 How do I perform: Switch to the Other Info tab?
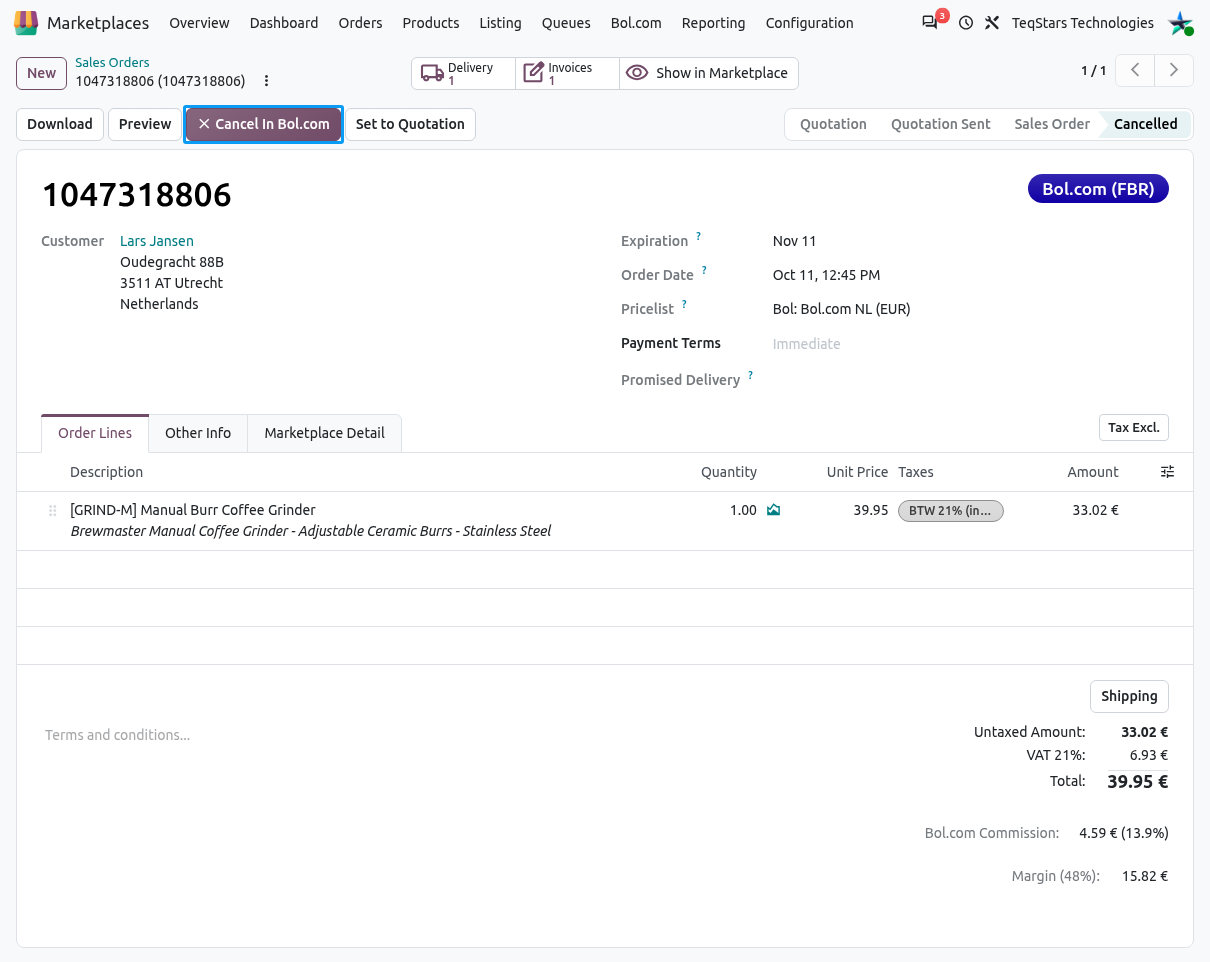(x=198, y=433)
